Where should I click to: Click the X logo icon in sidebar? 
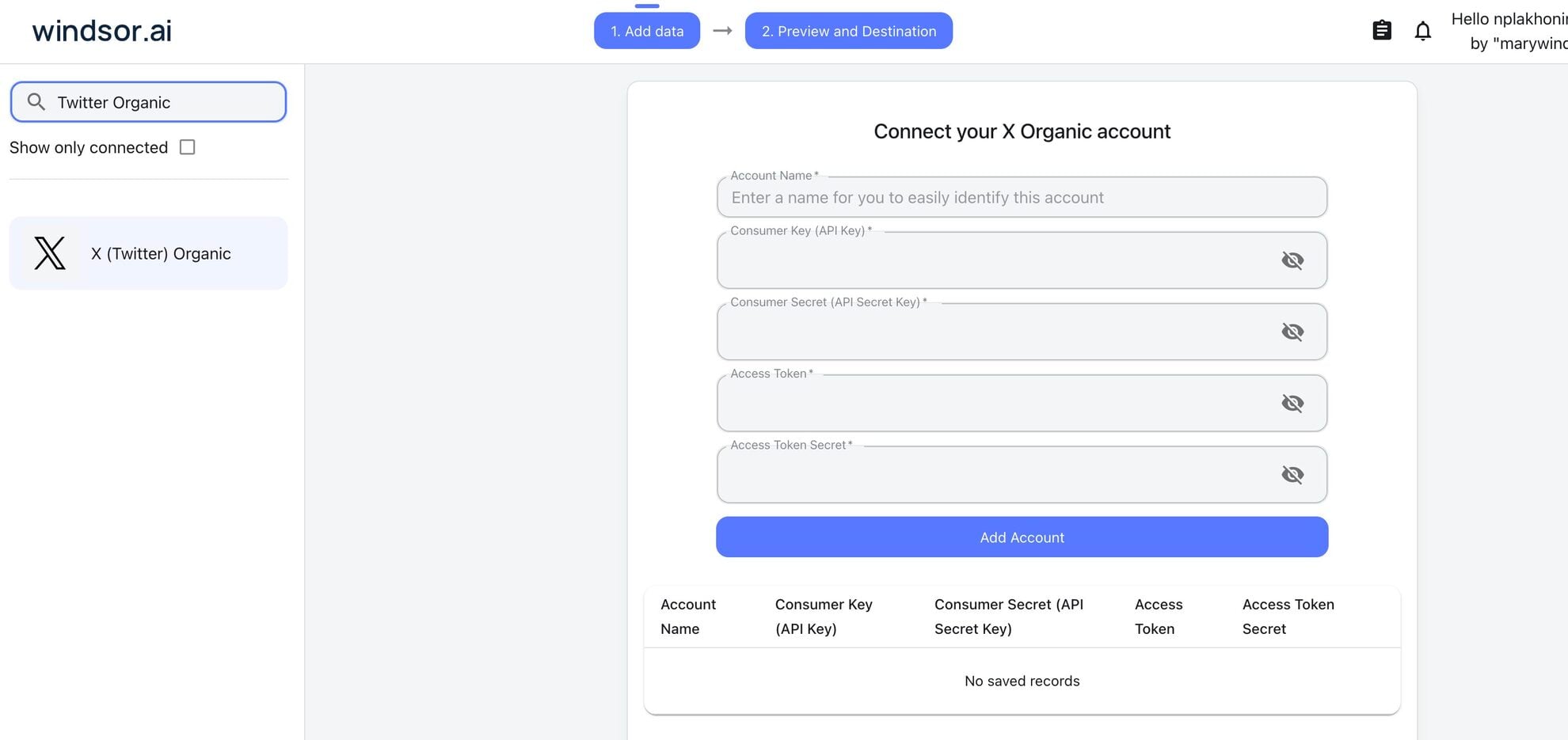click(50, 253)
